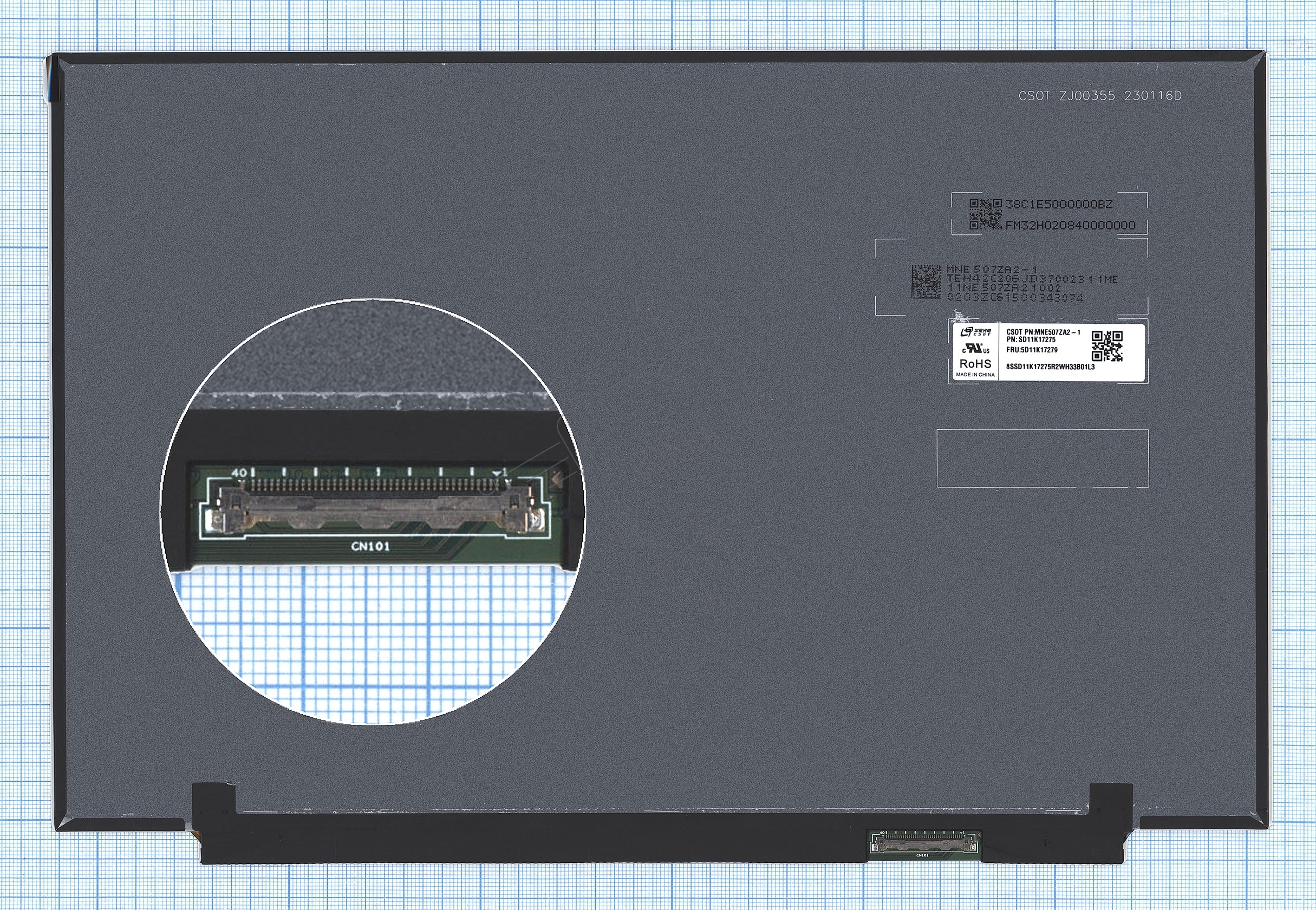Click the data matrix code beside MNE507ZA2-1
This screenshot has width=1316, height=910.
tap(926, 281)
